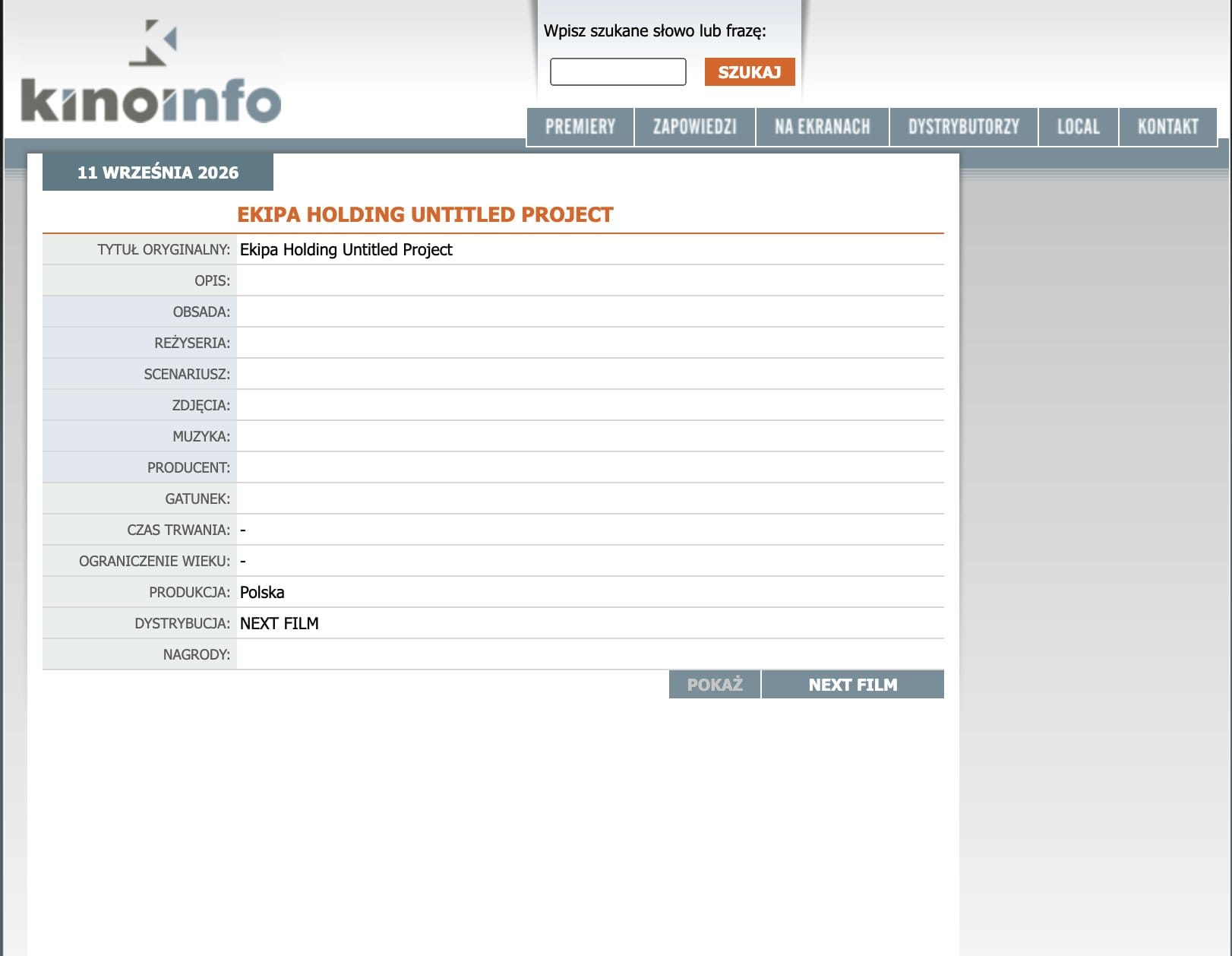Viewport: 1232px width, 956px height.
Task: Click the 'DYSTRYBUCJA:' label
Action: click(x=182, y=624)
